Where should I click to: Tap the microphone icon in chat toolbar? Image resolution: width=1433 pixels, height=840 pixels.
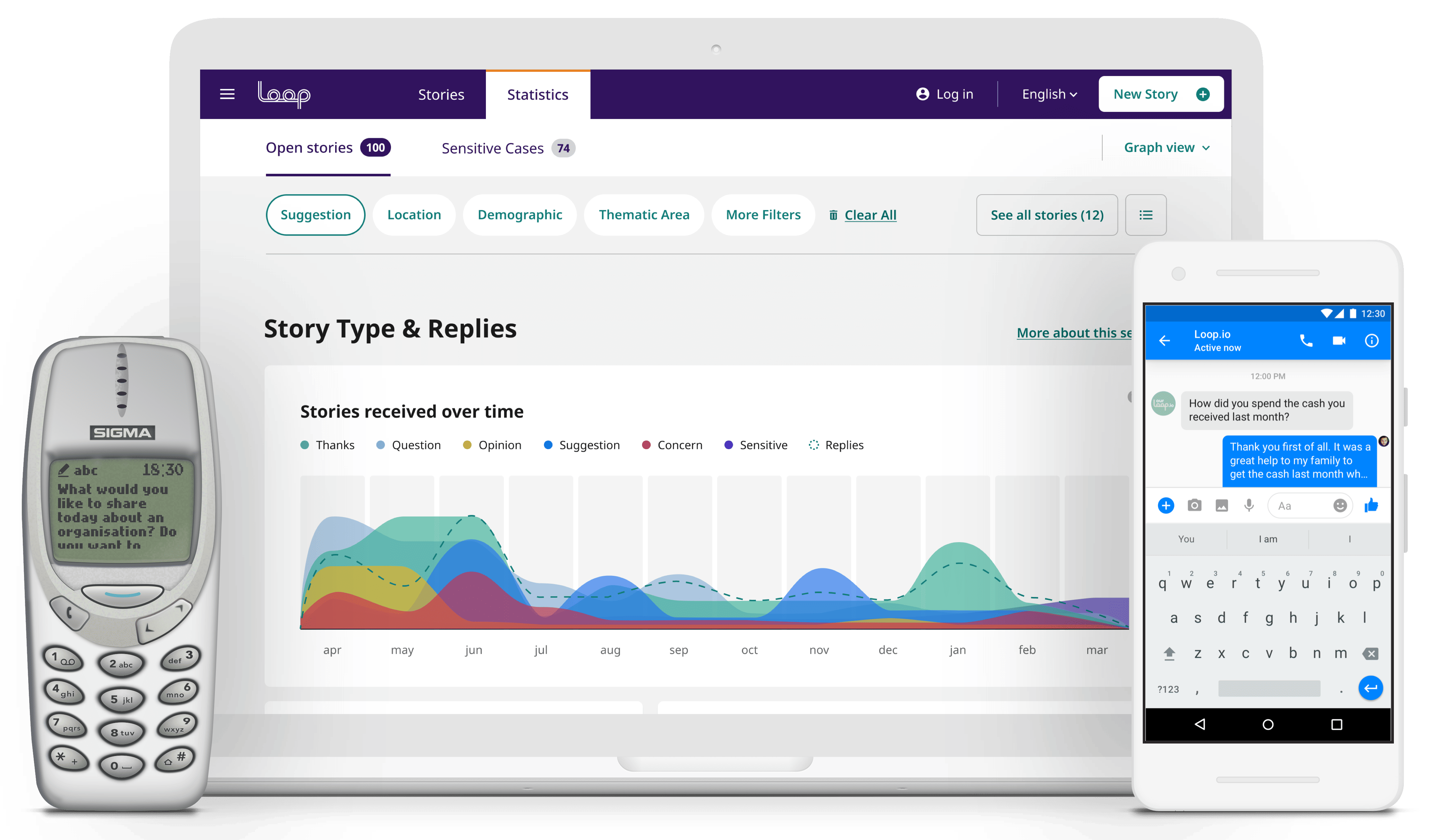(x=1249, y=505)
